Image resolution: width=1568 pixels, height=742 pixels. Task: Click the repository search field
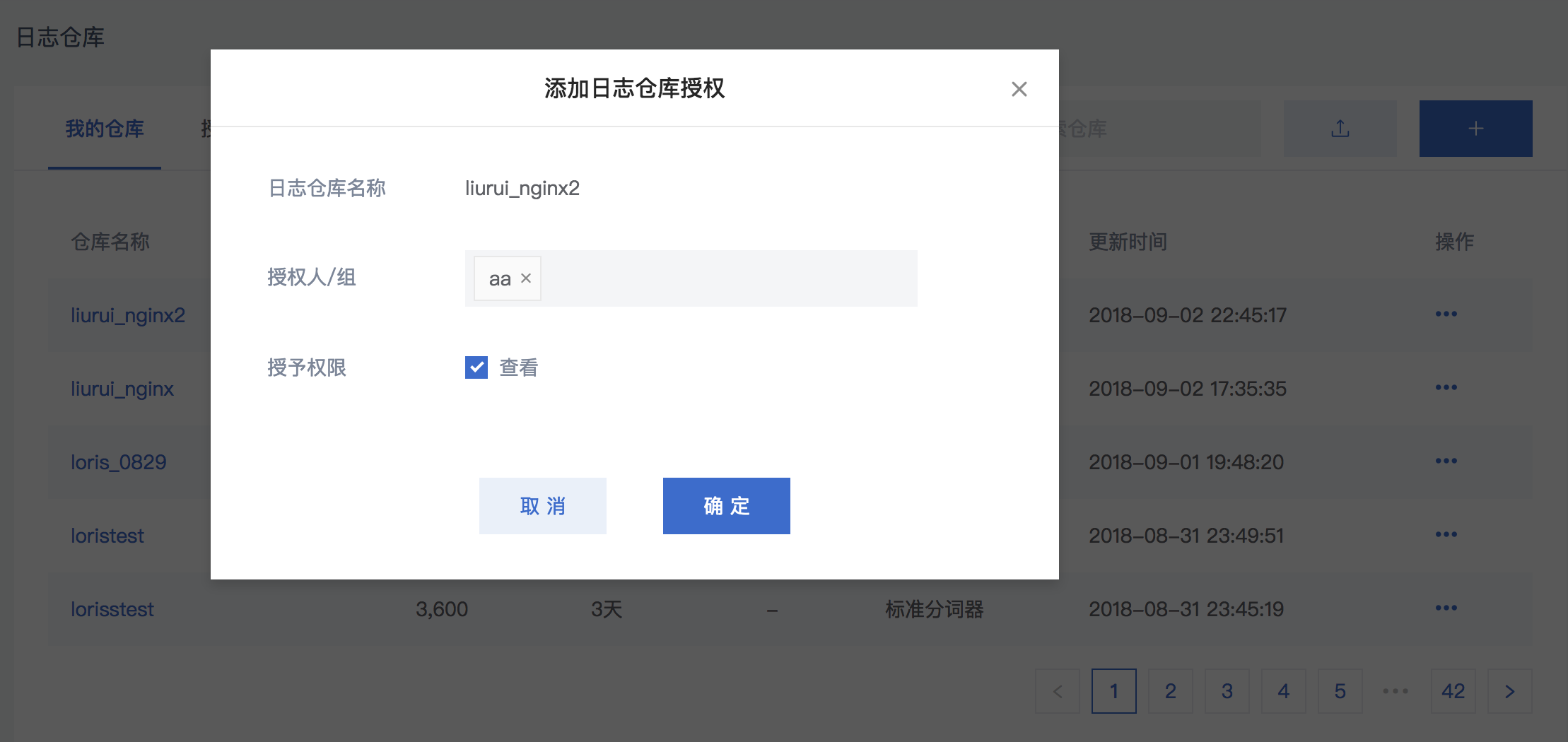click(1159, 129)
